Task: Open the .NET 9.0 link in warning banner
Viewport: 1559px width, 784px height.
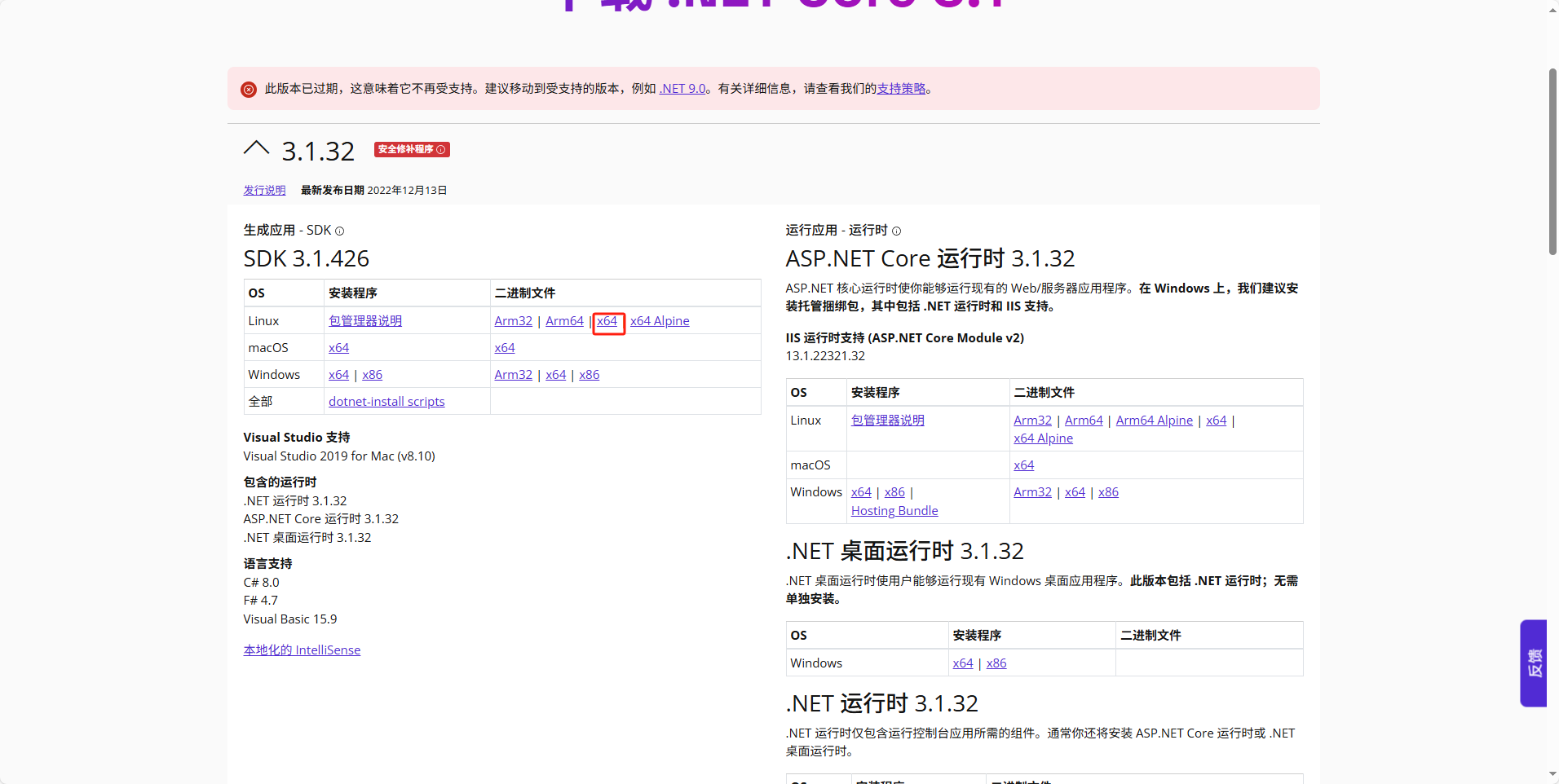Action: (682, 89)
